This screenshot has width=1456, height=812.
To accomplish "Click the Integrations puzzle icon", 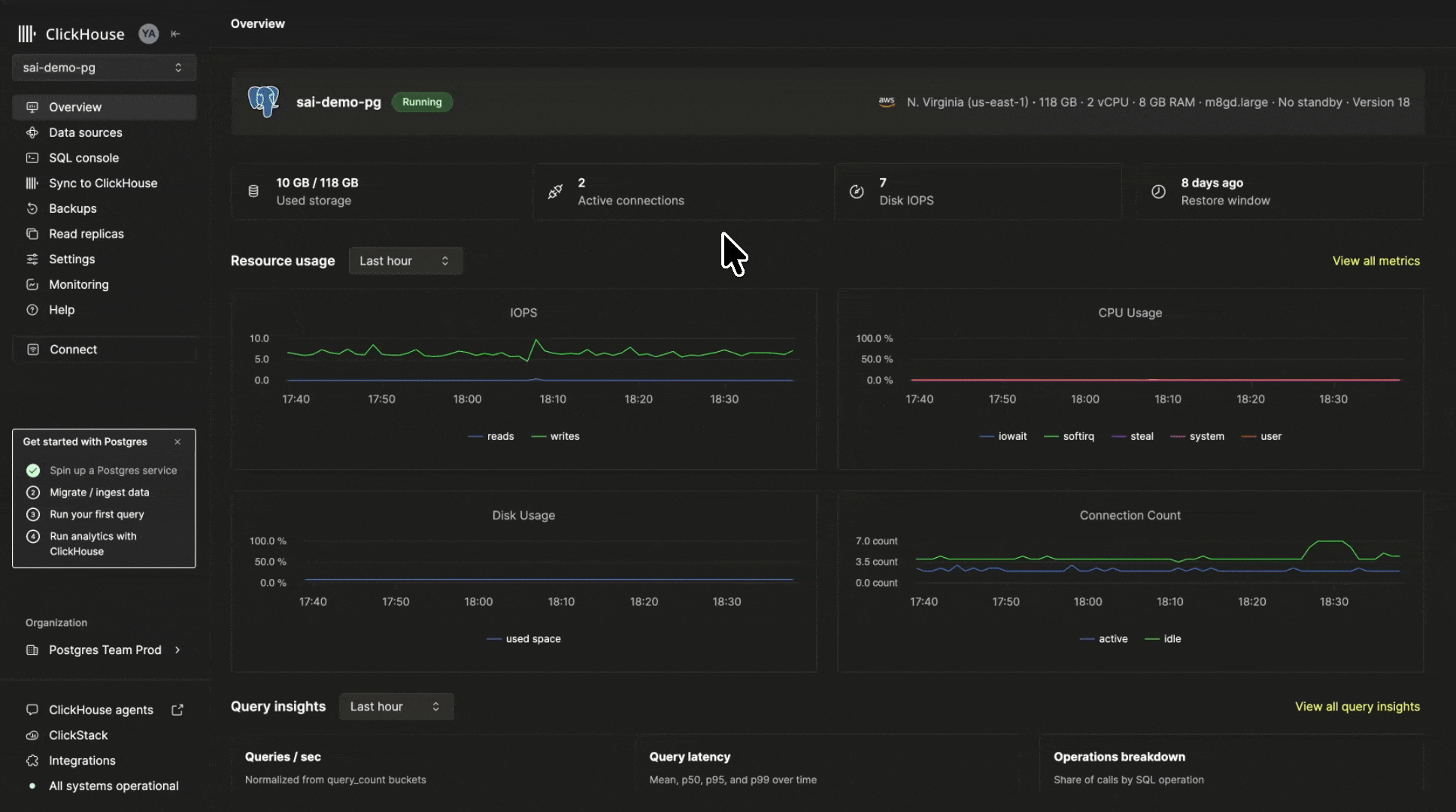I will click(x=32, y=761).
